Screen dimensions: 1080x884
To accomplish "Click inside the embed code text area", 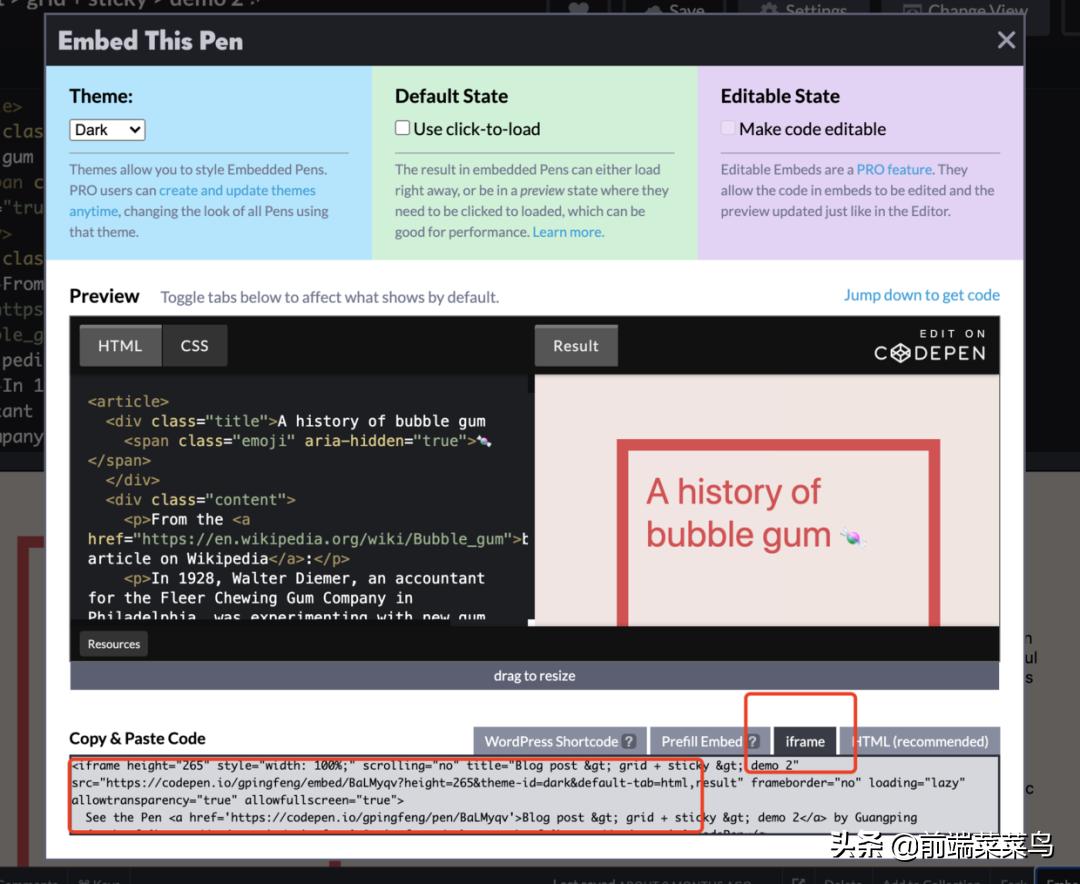I will coord(534,795).
